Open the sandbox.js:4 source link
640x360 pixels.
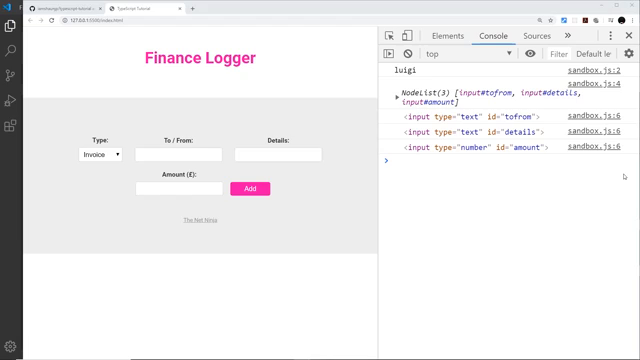click(x=594, y=84)
